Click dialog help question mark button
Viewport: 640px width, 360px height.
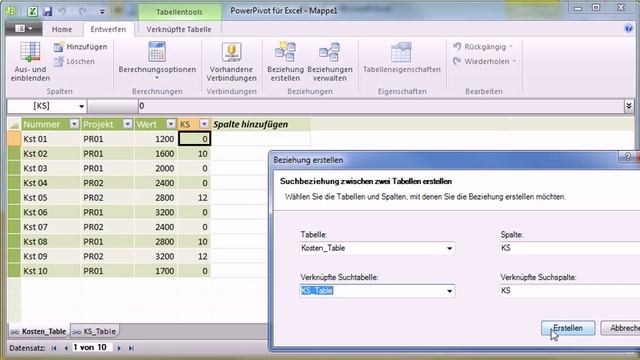point(627,156)
